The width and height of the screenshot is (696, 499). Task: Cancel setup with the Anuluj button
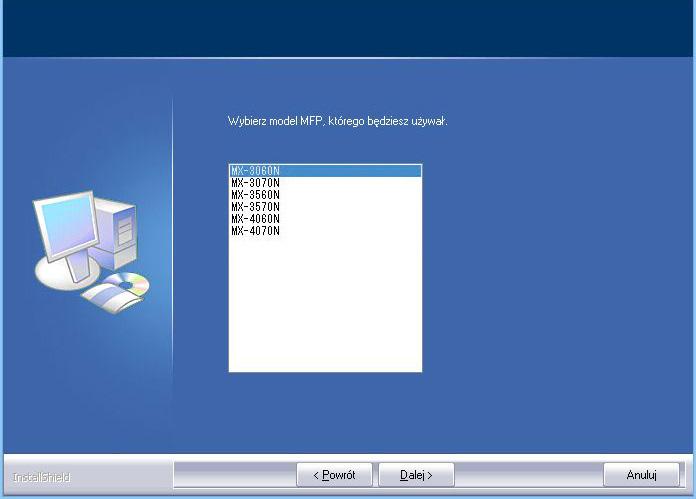641,475
